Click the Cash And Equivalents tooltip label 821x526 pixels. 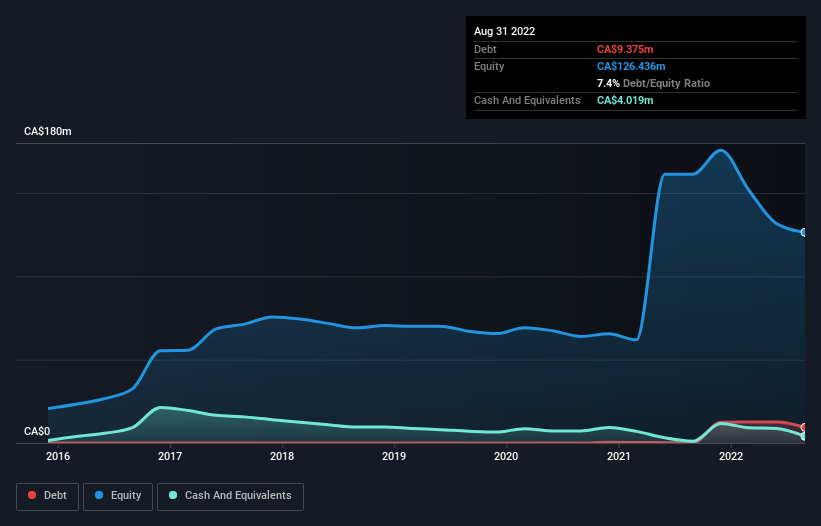[x=527, y=100]
